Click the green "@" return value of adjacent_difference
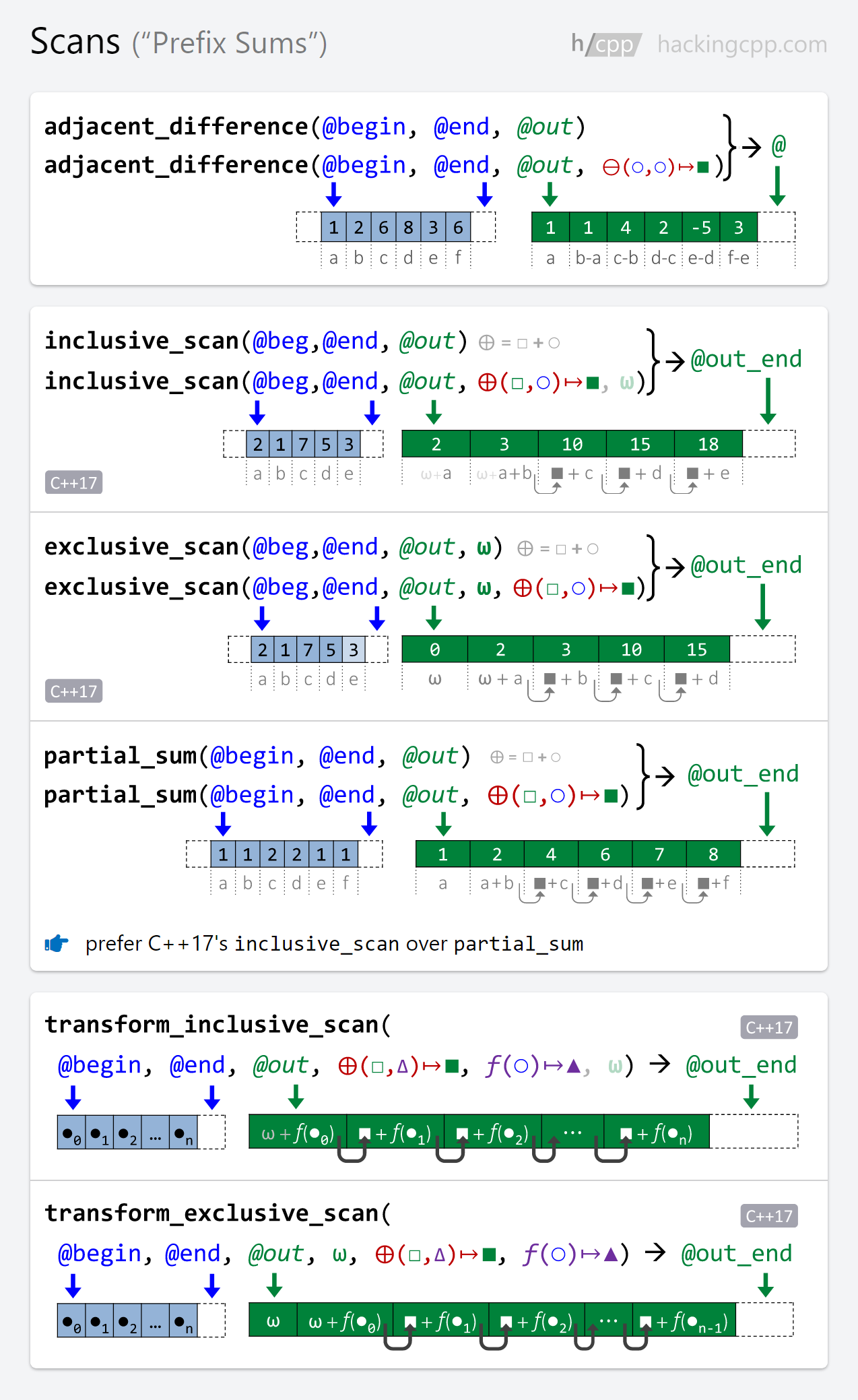Screen dimensions: 858x1400 779,145
